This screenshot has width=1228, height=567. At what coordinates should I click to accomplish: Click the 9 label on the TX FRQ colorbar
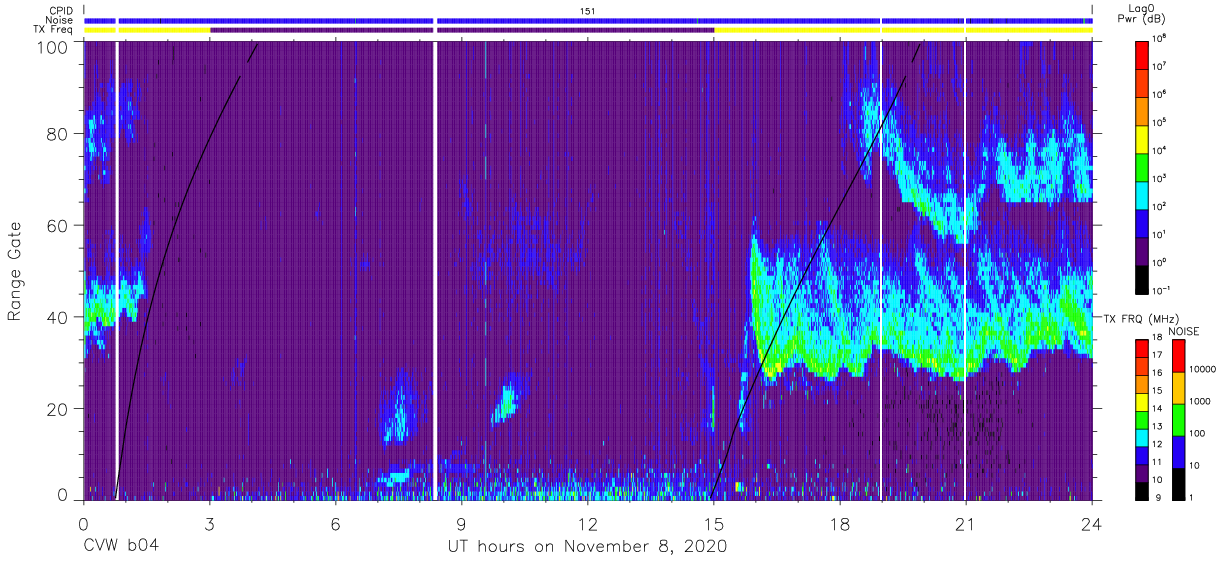click(x=1160, y=497)
